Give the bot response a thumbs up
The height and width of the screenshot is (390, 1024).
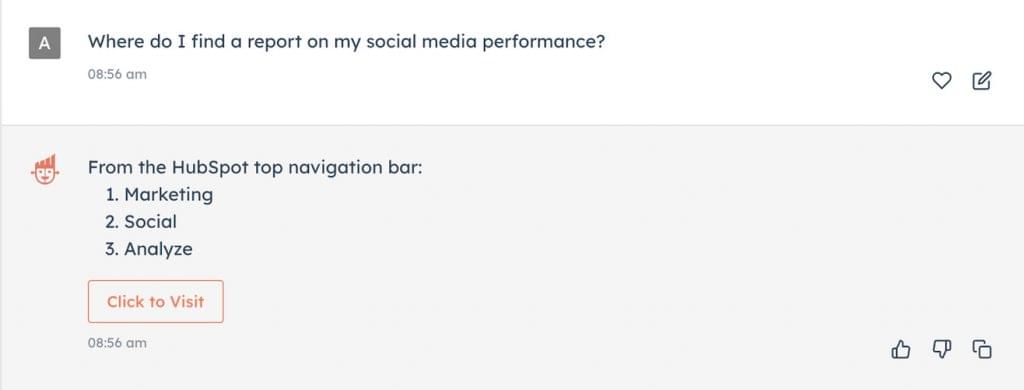click(901, 349)
